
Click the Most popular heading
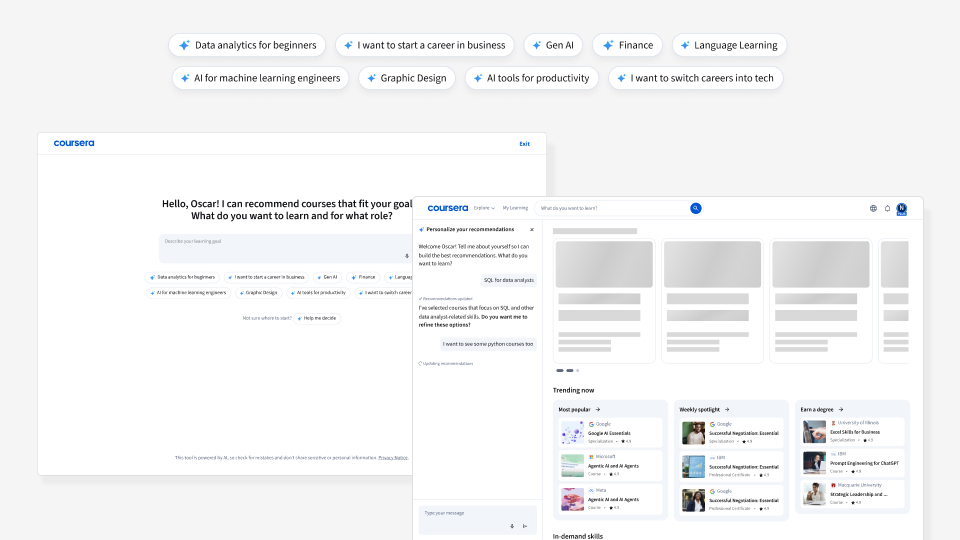(x=574, y=410)
